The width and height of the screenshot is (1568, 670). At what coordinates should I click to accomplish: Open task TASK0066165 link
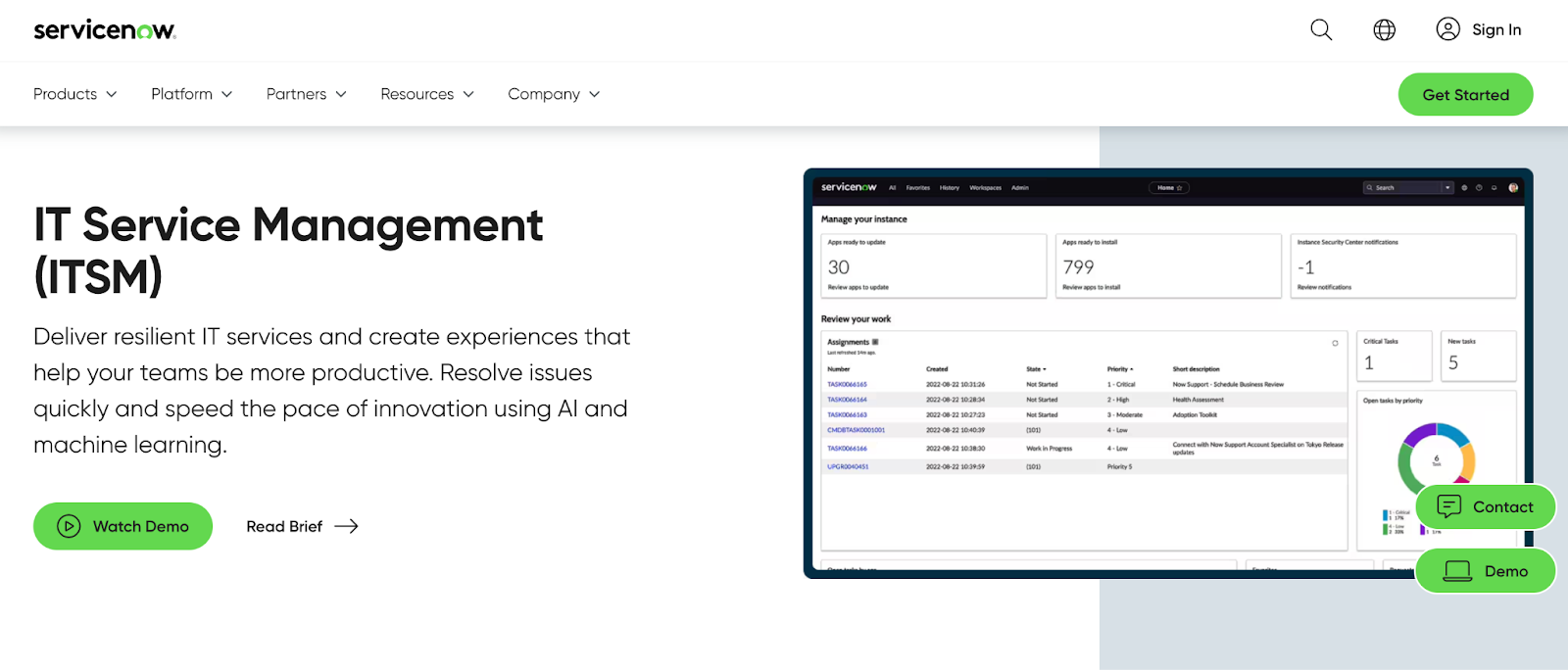tap(847, 385)
